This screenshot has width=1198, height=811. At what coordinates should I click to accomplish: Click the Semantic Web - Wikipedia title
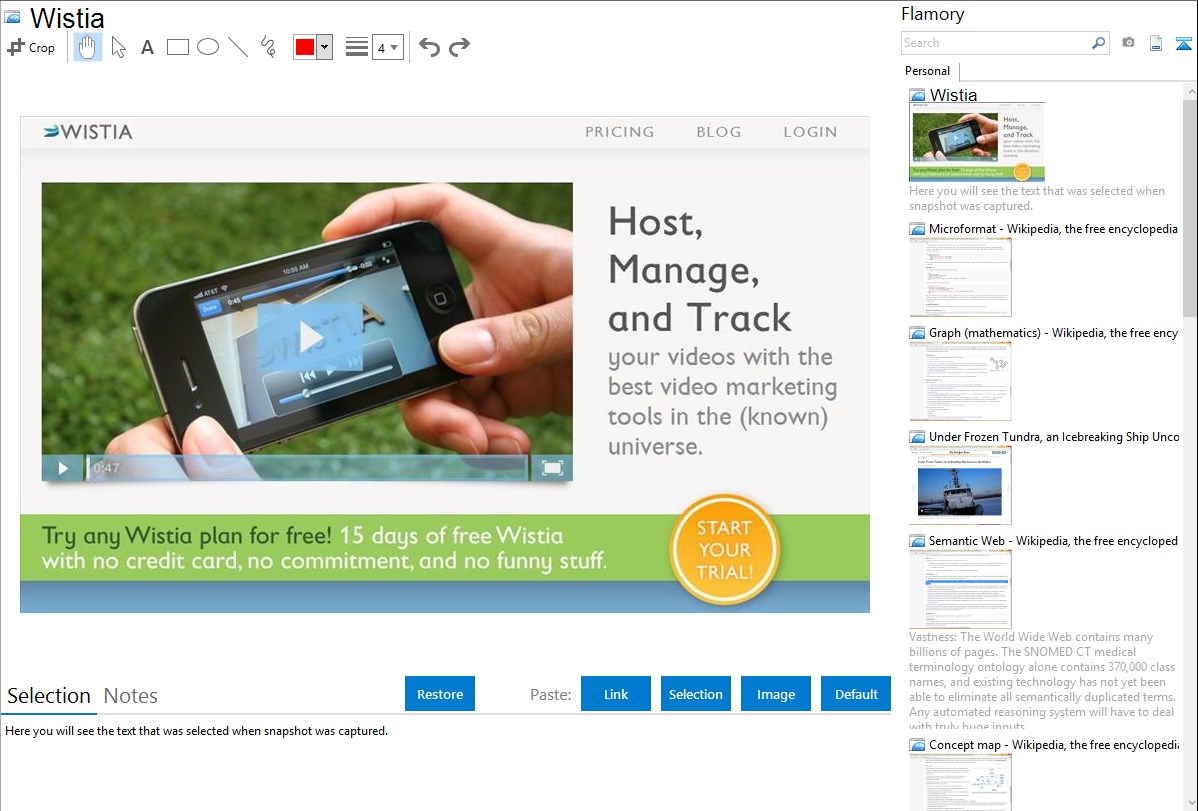(1053, 540)
